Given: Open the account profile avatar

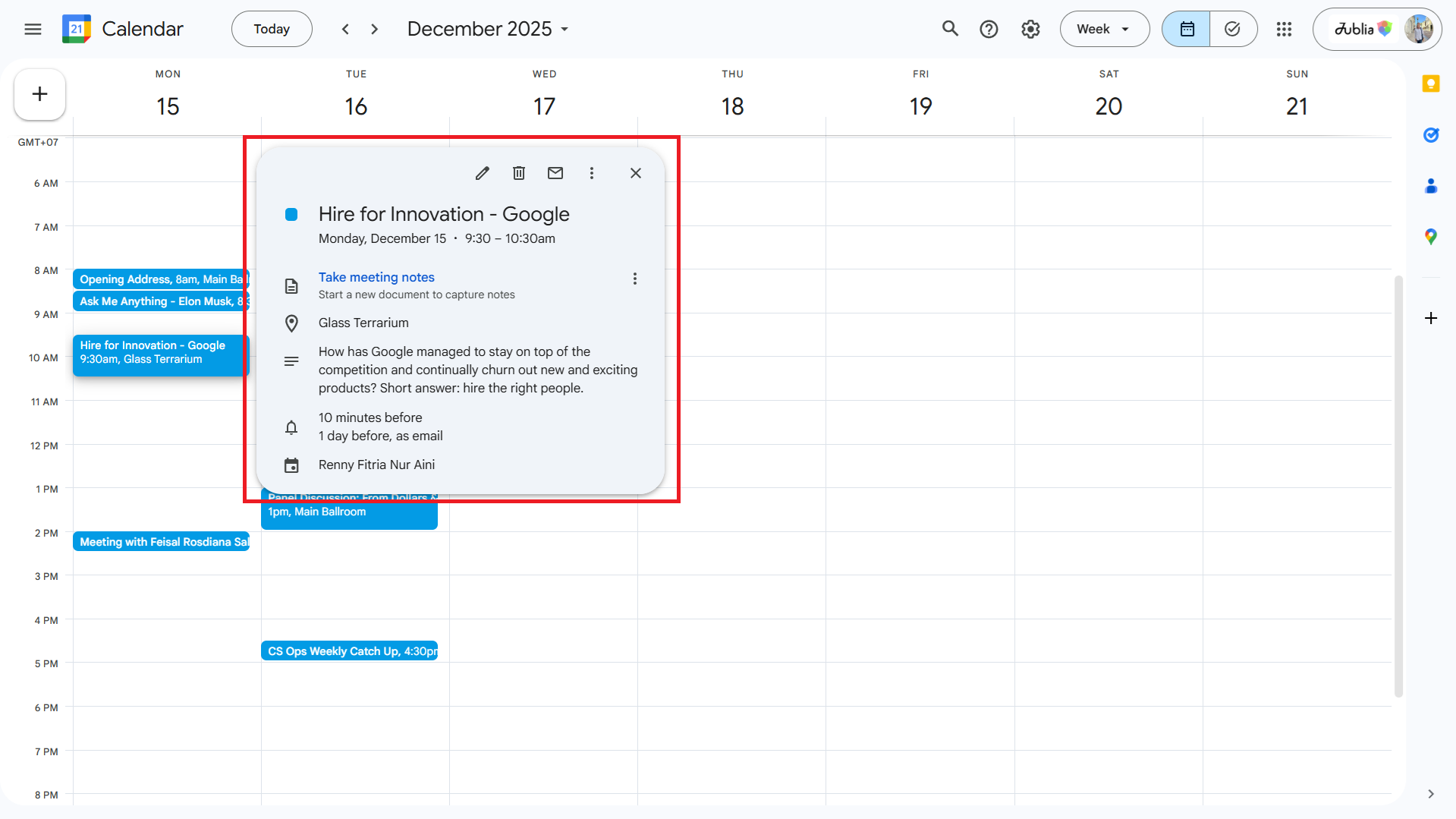Looking at the screenshot, I should click(1418, 29).
